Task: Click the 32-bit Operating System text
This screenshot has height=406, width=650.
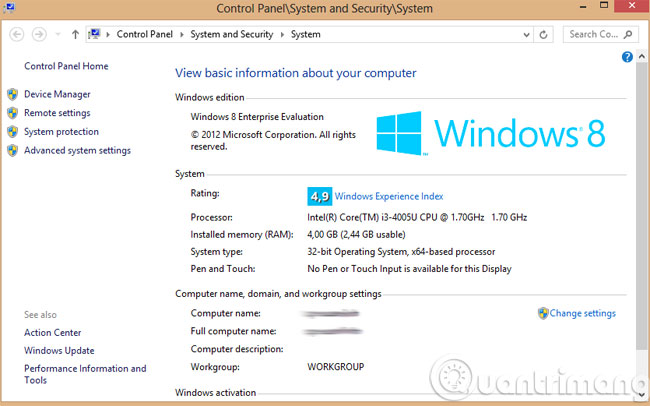Action: [x=401, y=252]
